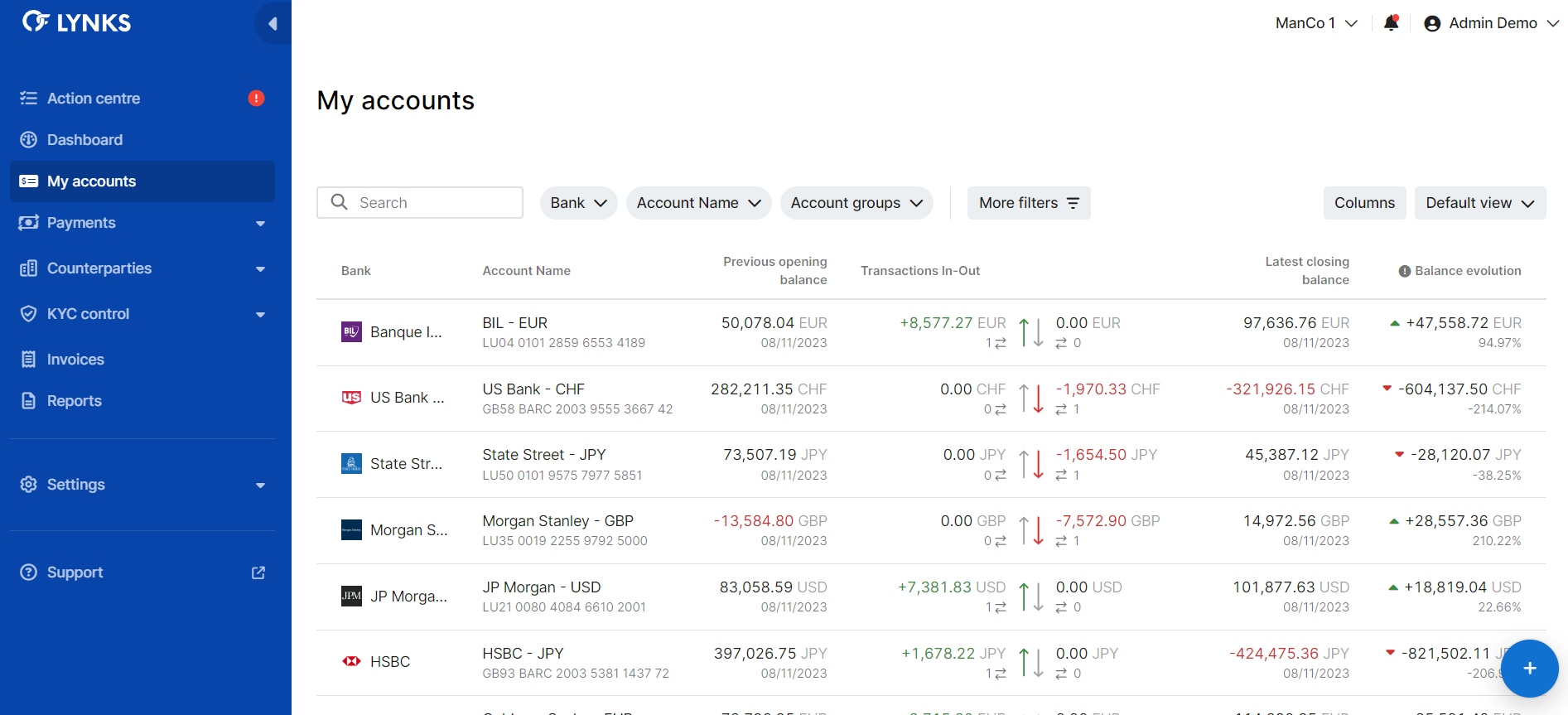Click the BIL - EUR account name
This screenshot has height=715, width=1568.
point(515,323)
